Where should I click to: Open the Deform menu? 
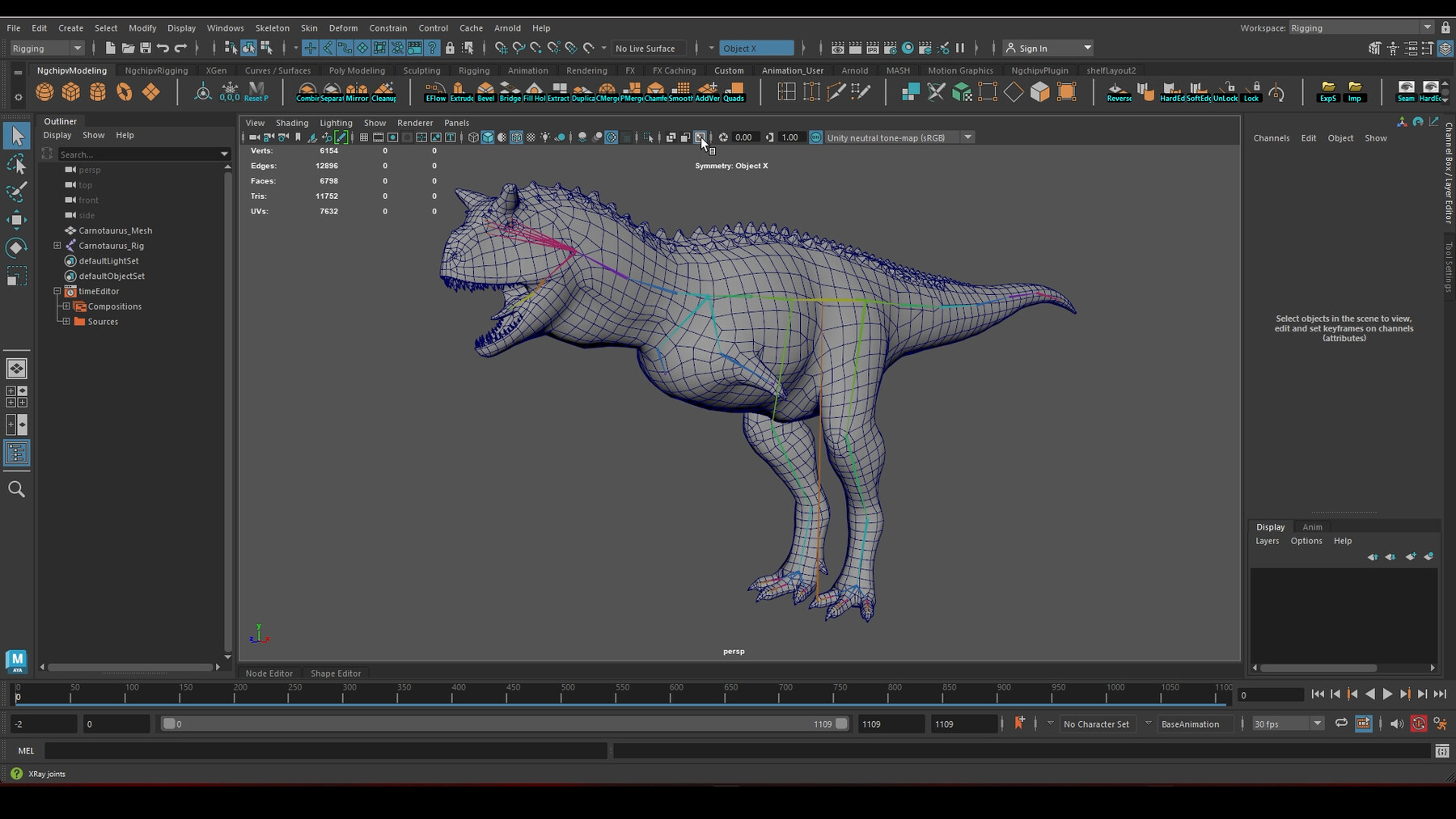coord(343,27)
